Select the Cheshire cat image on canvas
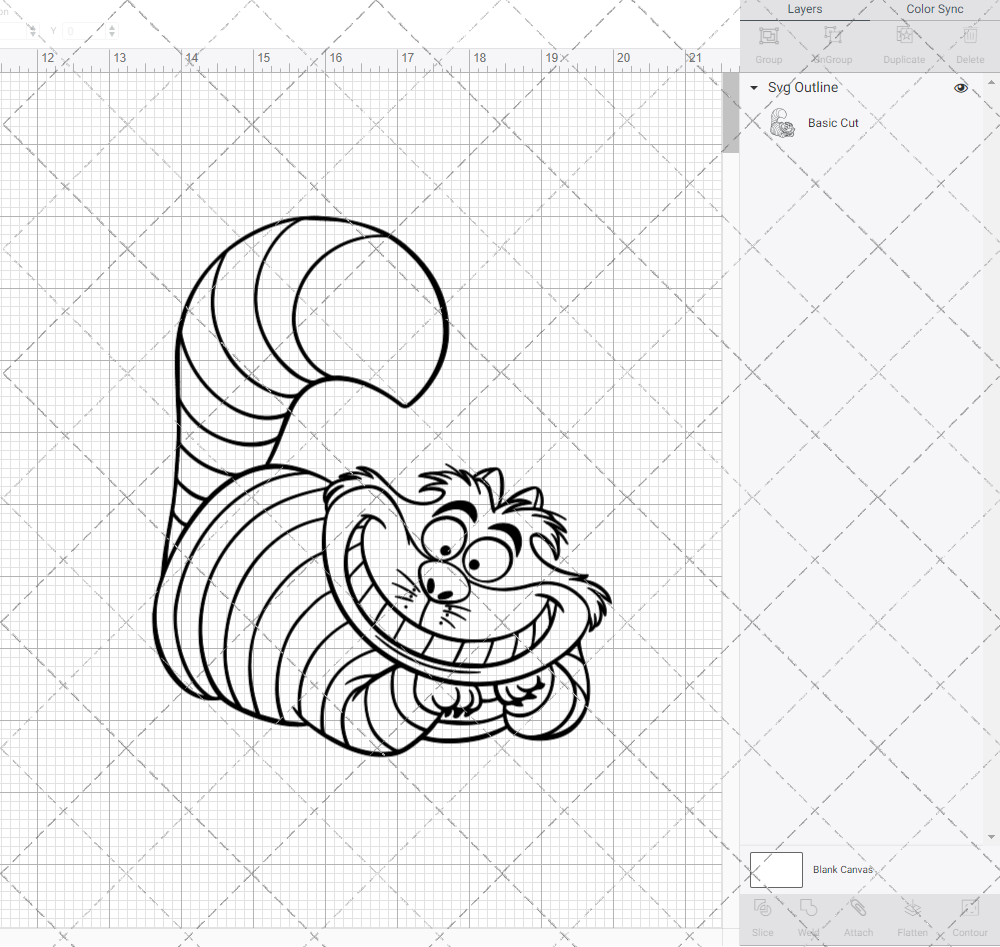 [x=381, y=487]
